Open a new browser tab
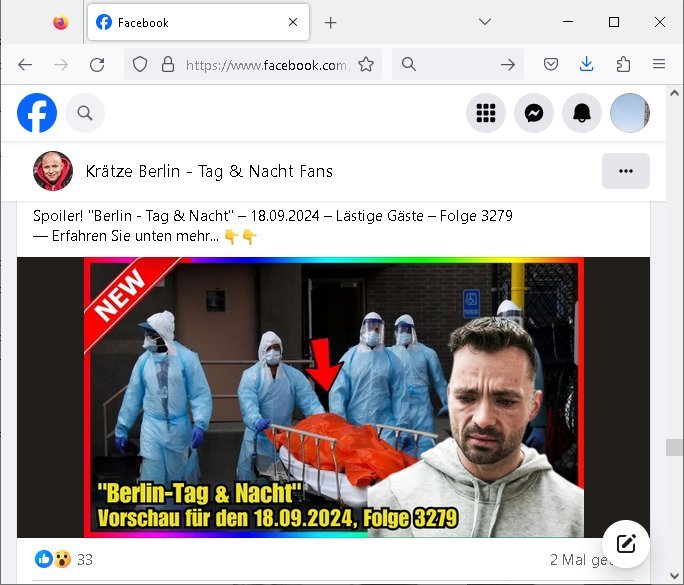 [331, 23]
